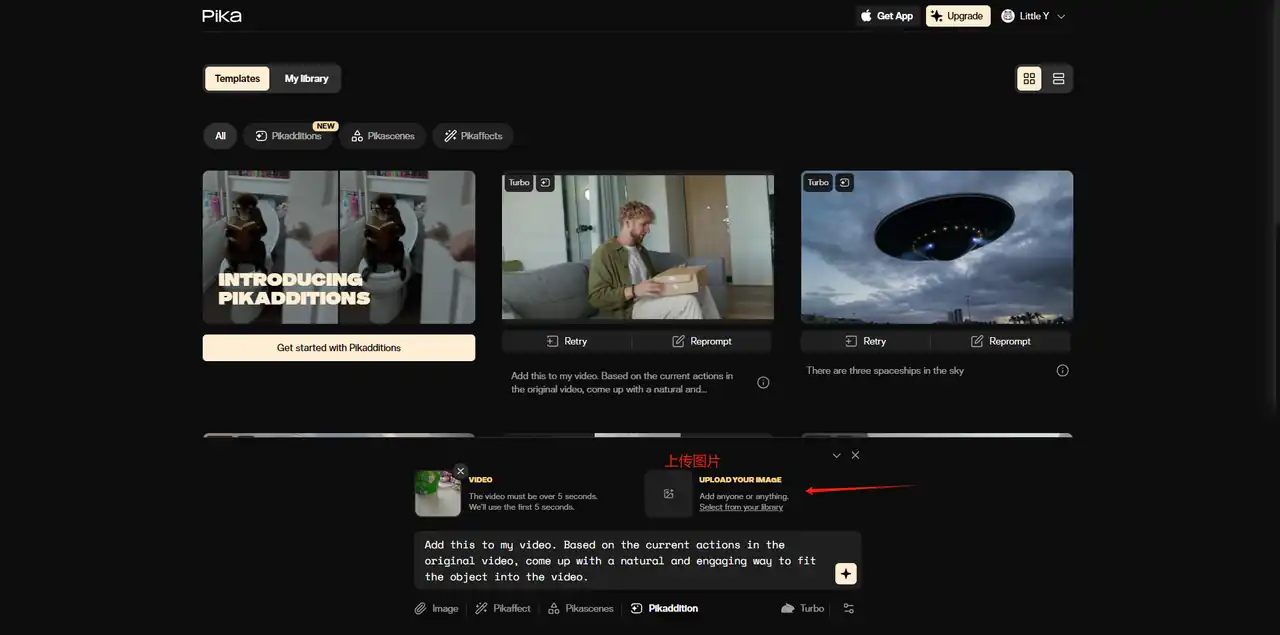The width and height of the screenshot is (1280, 635).
Task: Click Pikaddition badge icon on the UFO video
Action: [x=845, y=183]
